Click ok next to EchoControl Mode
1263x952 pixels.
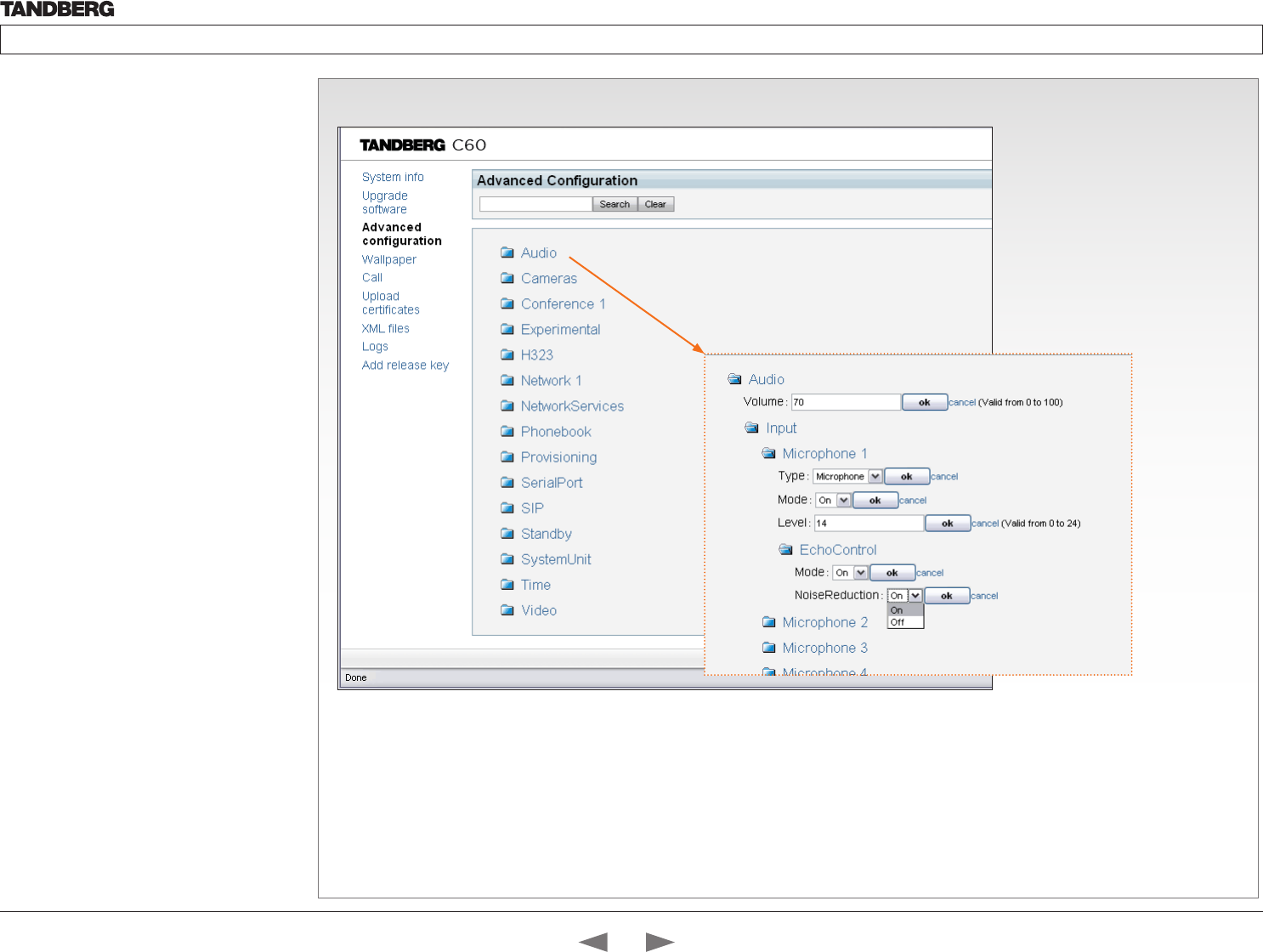[x=892, y=573]
